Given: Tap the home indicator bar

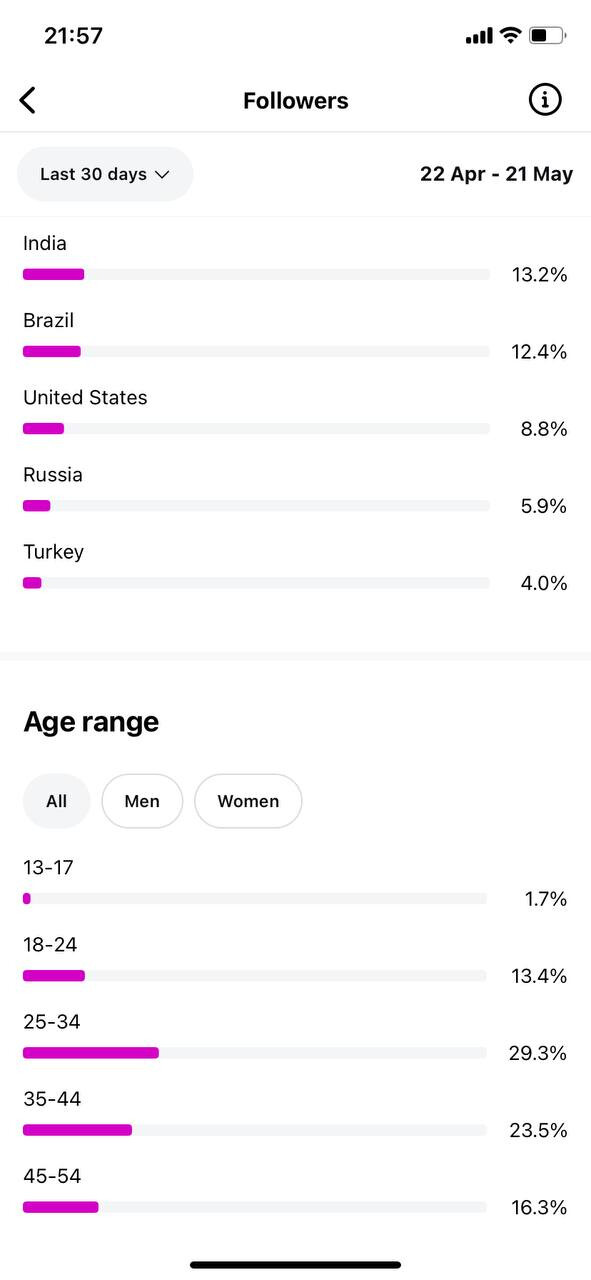Looking at the screenshot, I should pos(296,1265).
